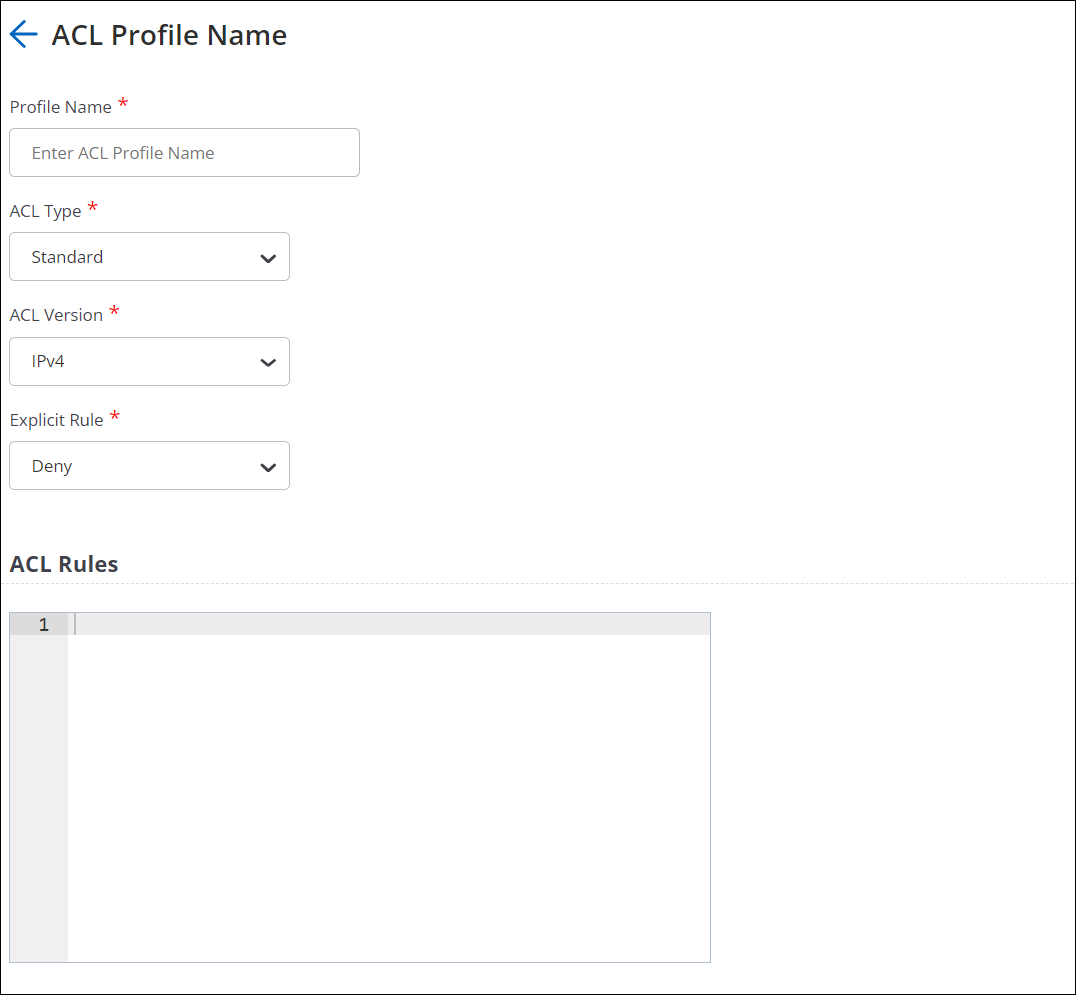Open the Explicit Rule dropdown showing Deny
Viewport: 1076px width, 995px height.
pos(149,466)
